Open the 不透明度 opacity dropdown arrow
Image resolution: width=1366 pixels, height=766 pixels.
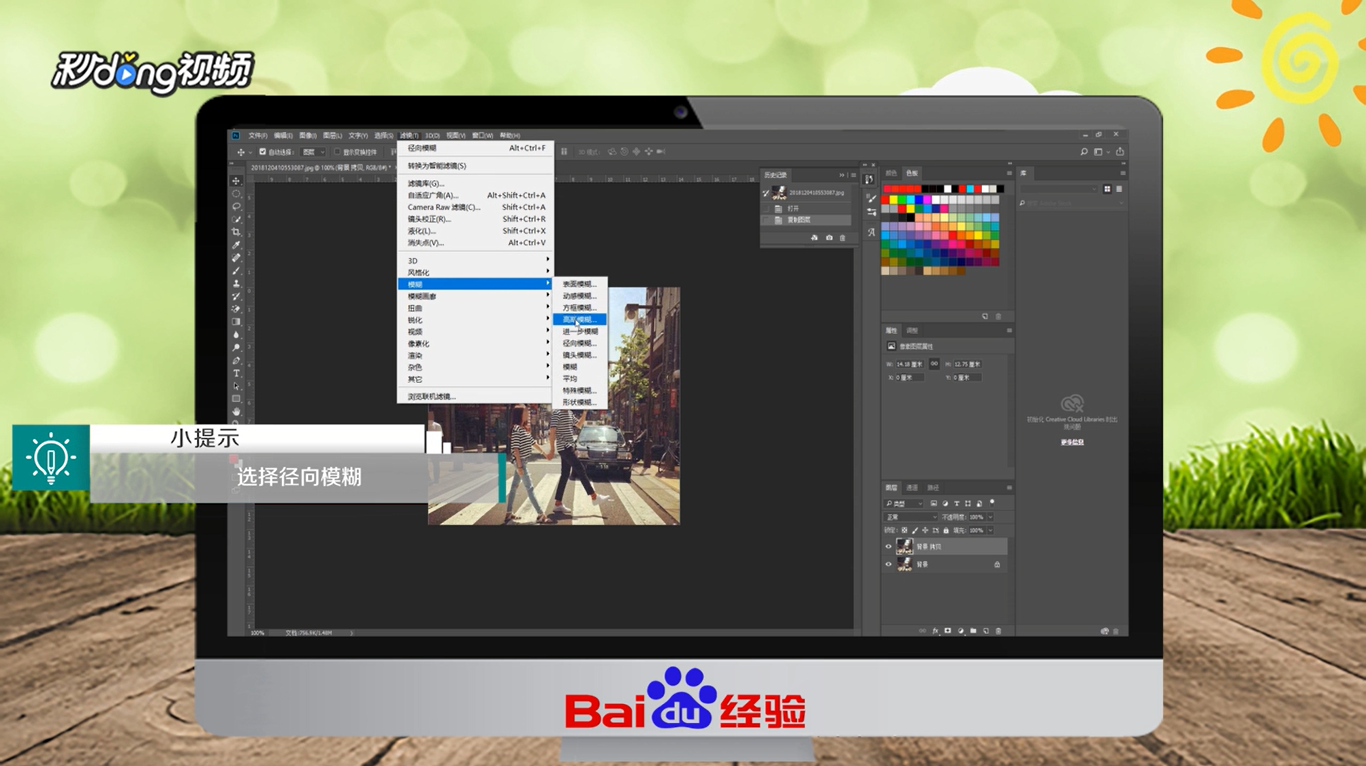990,517
